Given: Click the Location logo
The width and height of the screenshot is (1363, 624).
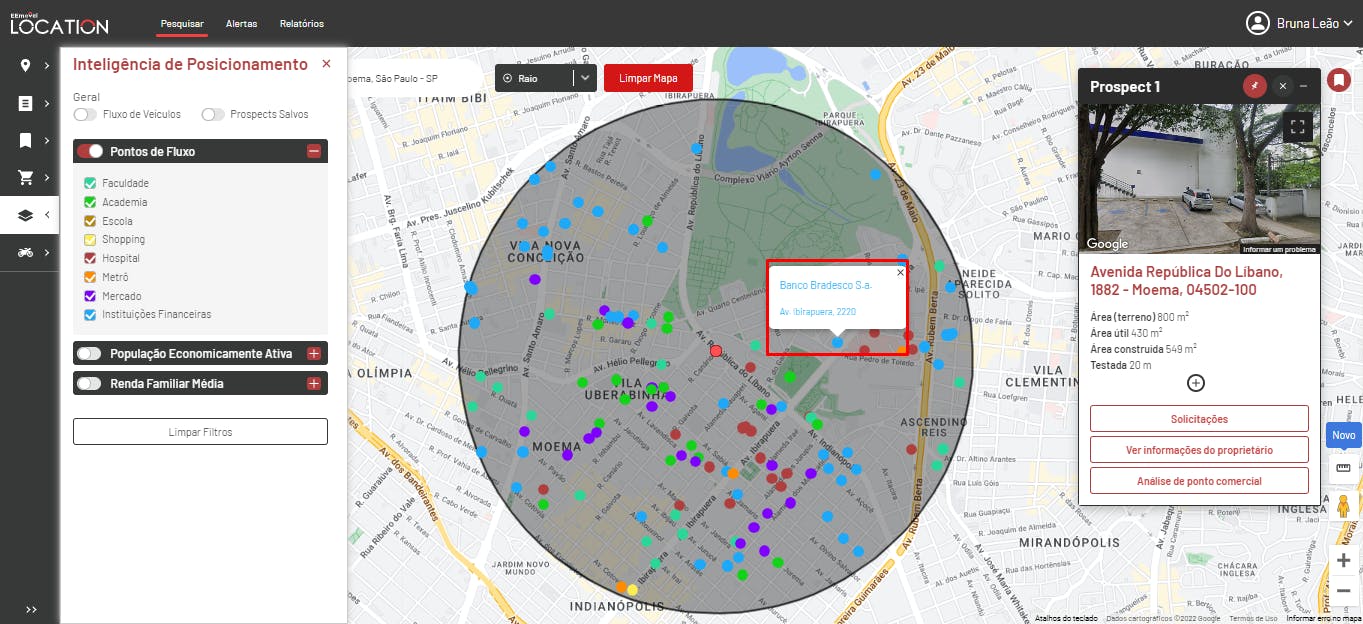Looking at the screenshot, I should click(59, 23).
